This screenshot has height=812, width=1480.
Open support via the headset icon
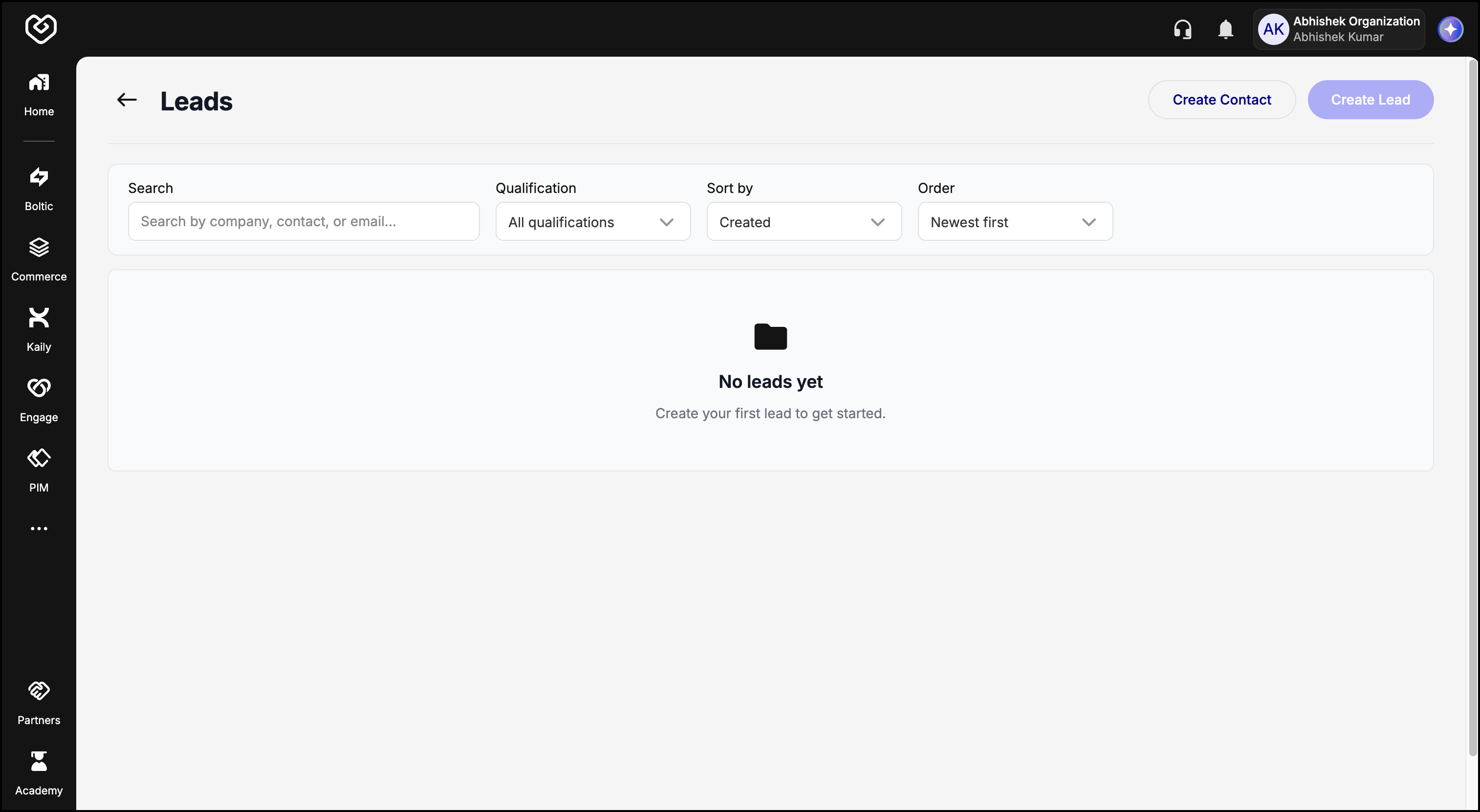pos(1182,29)
